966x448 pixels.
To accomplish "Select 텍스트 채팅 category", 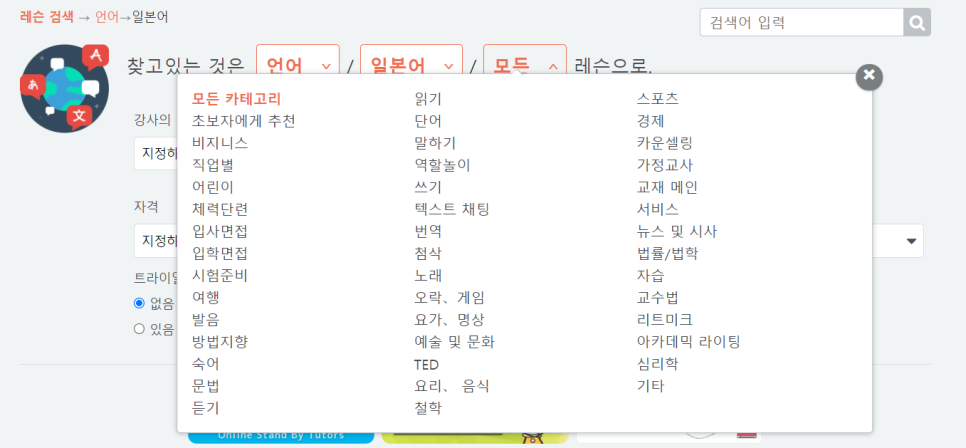I will point(452,210).
